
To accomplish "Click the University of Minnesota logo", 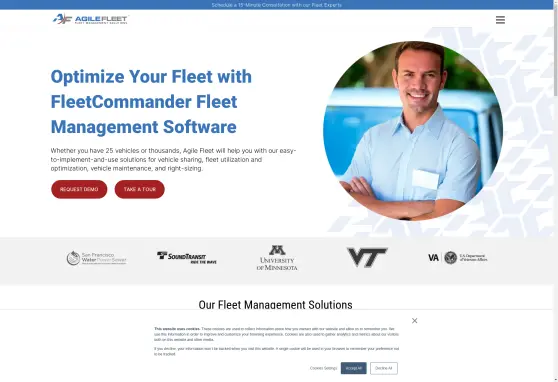I will (277, 258).
